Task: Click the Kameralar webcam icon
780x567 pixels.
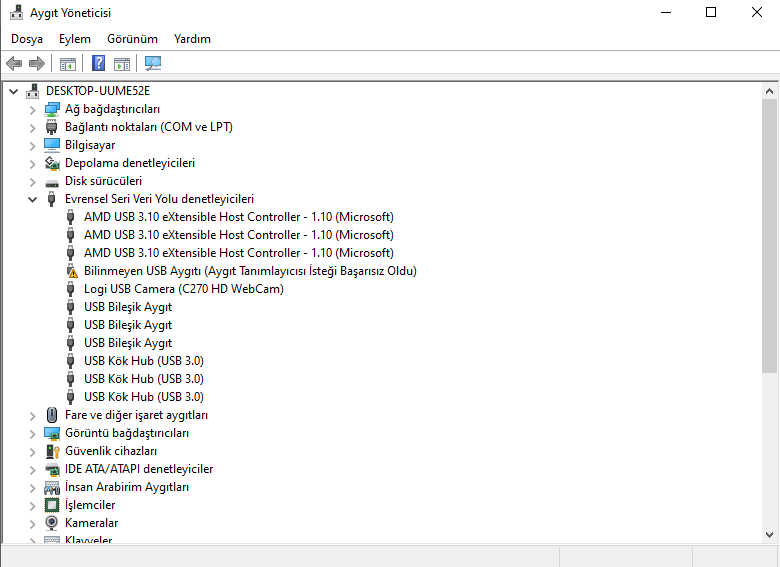Action: tap(51, 523)
